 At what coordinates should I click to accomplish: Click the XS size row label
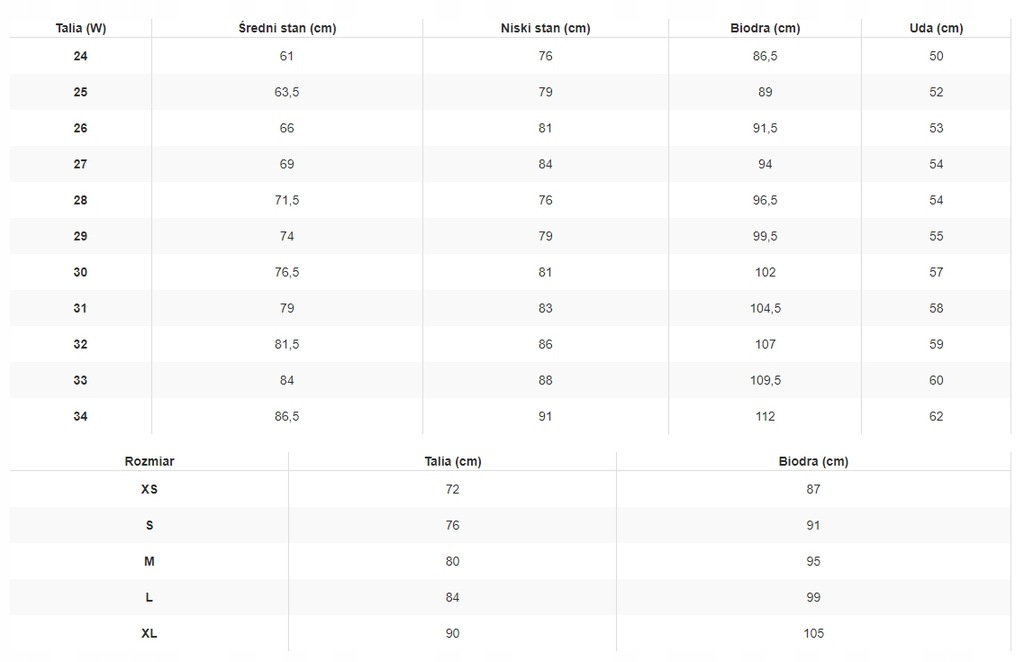149,489
